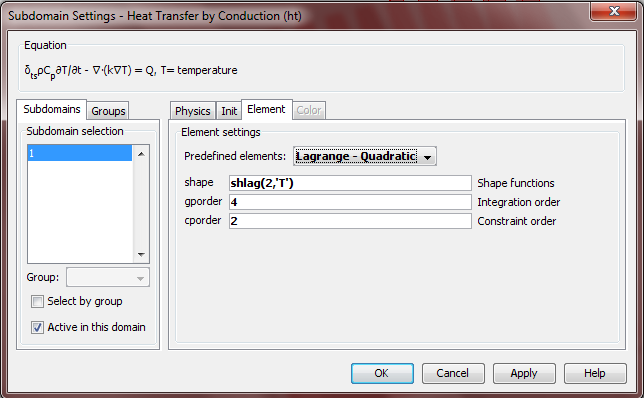Open the Groups tab
The width and height of the screenshot is (644, 398).
[108, 111]
